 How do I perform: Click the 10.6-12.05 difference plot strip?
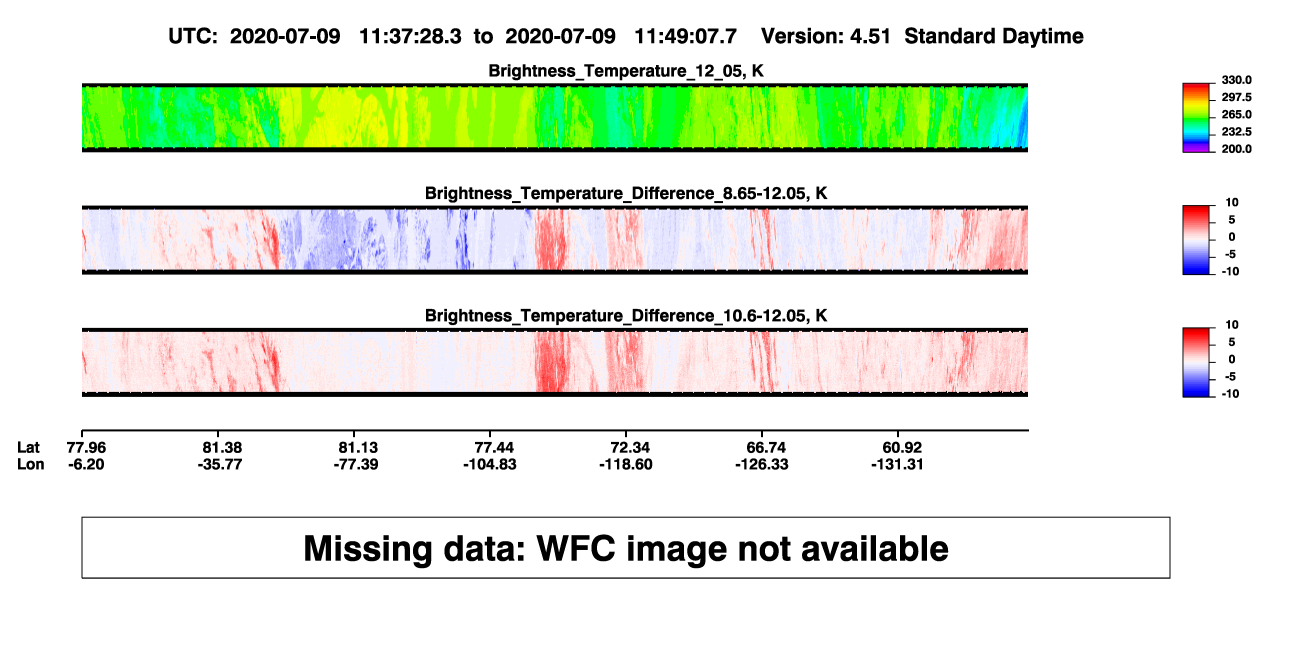click(555, 362)
